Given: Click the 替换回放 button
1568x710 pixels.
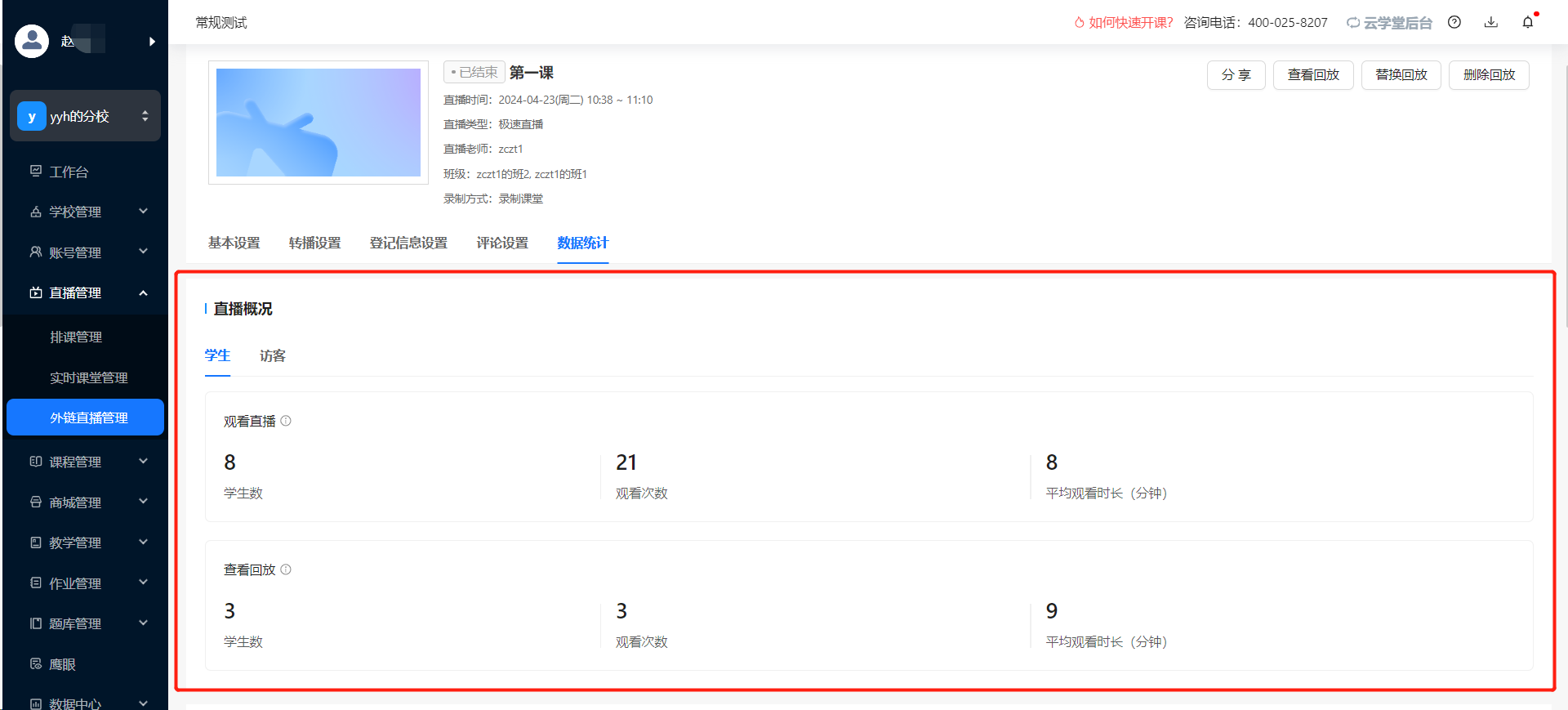Looking at the screenshot, I should [x=1401, y=75].
